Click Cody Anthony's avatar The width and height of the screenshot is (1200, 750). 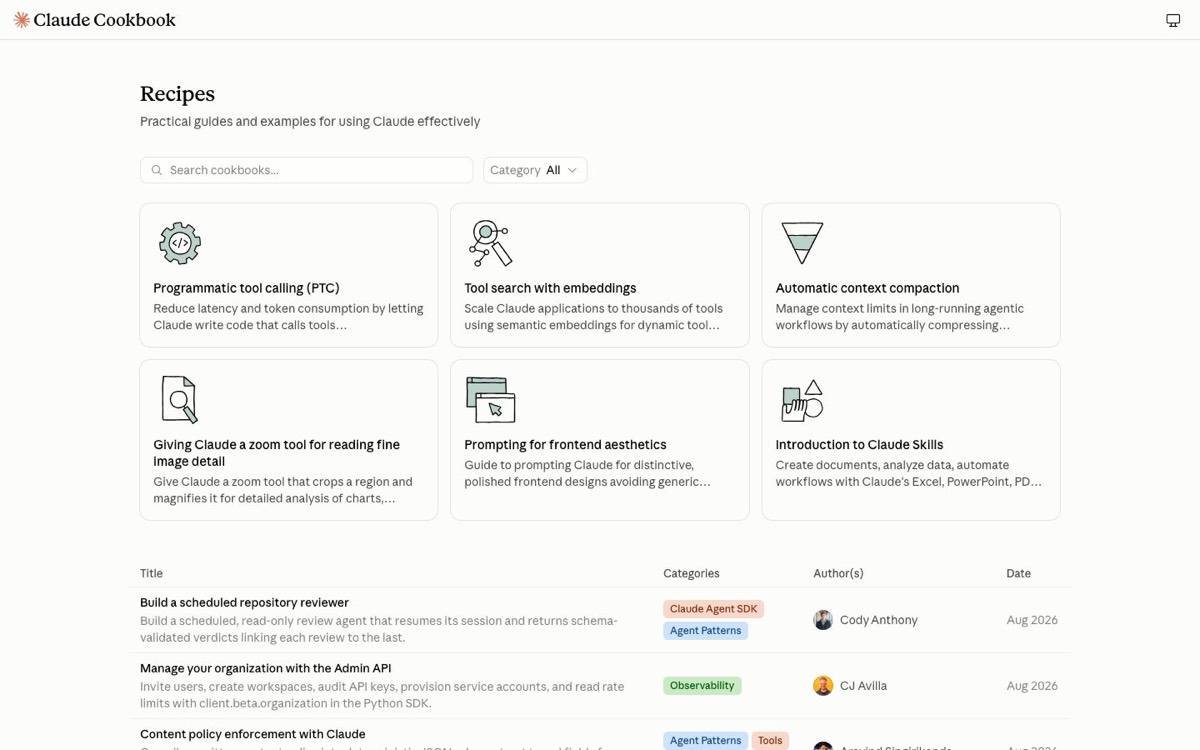coord(823,620)
